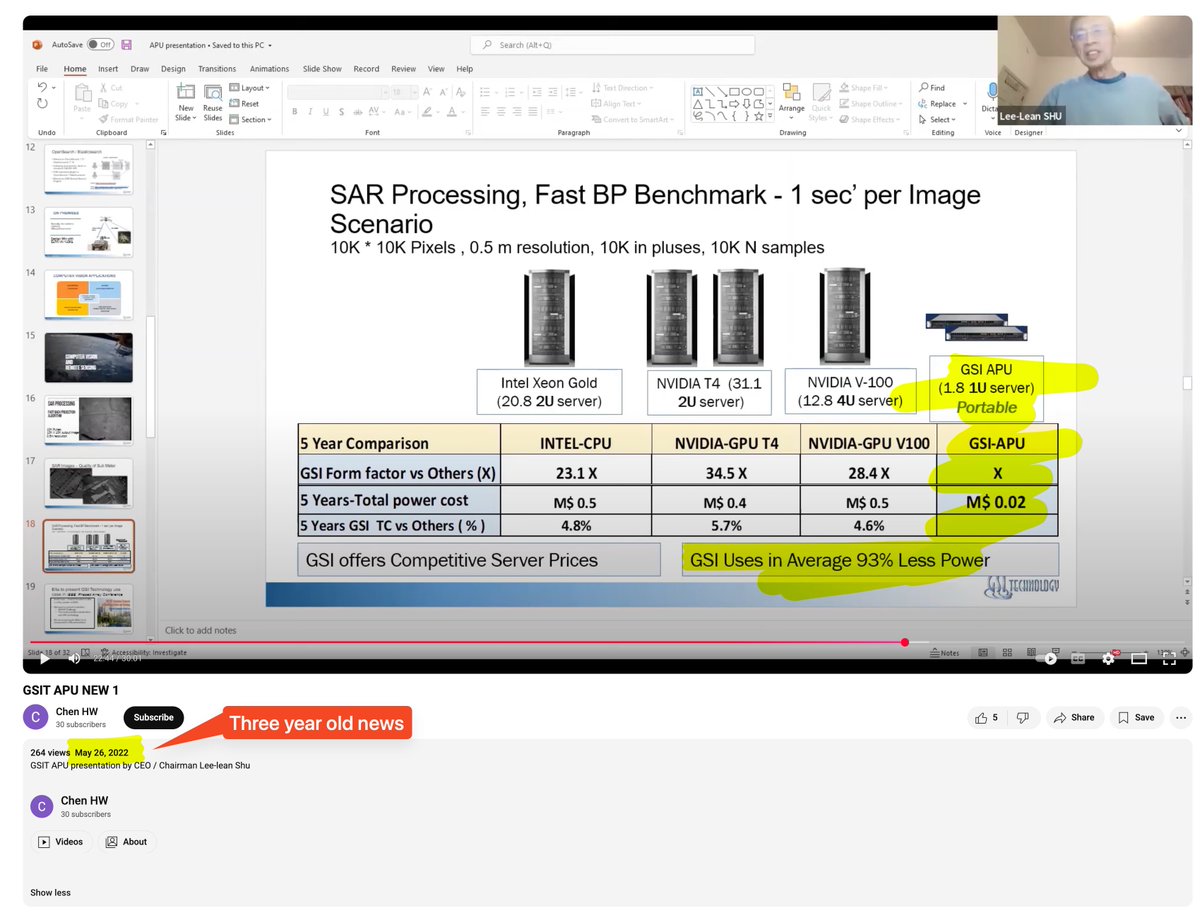1200x913 pixels.
Task: Switch YouTube player to theater mode
Action: (1139, 659)
